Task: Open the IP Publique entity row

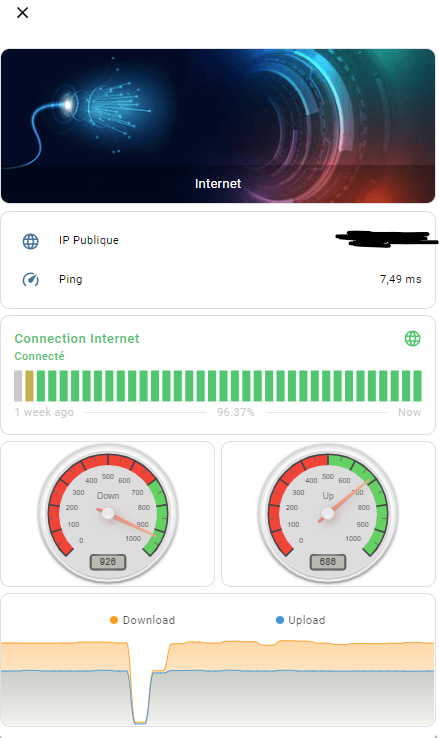Action: pos(218,241)
